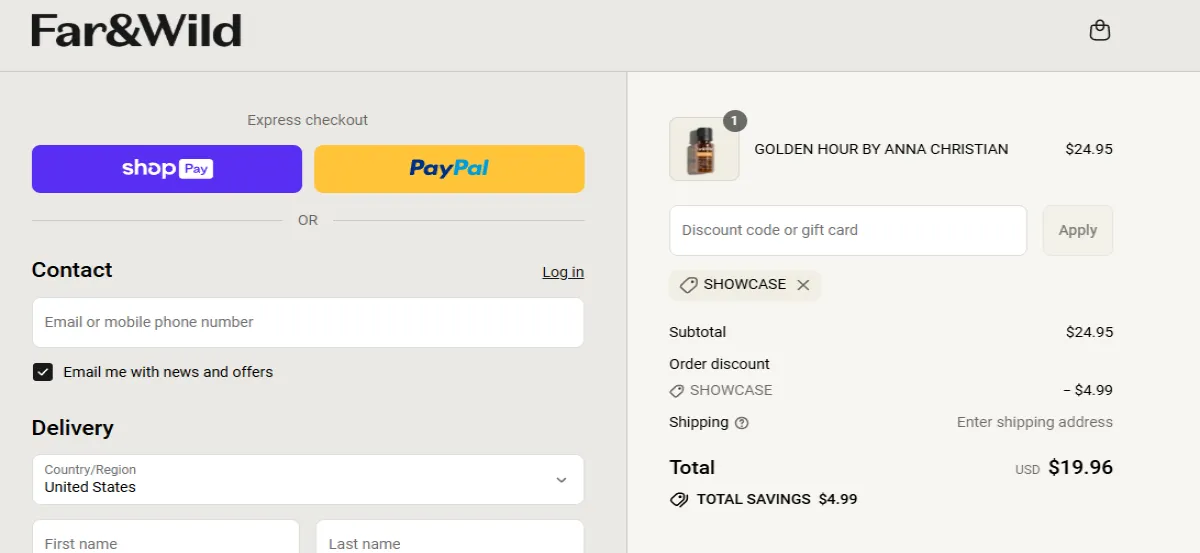Remove the SHOWCASE discount code
The image size is (1200, 553).
click(x=803, y=285)
